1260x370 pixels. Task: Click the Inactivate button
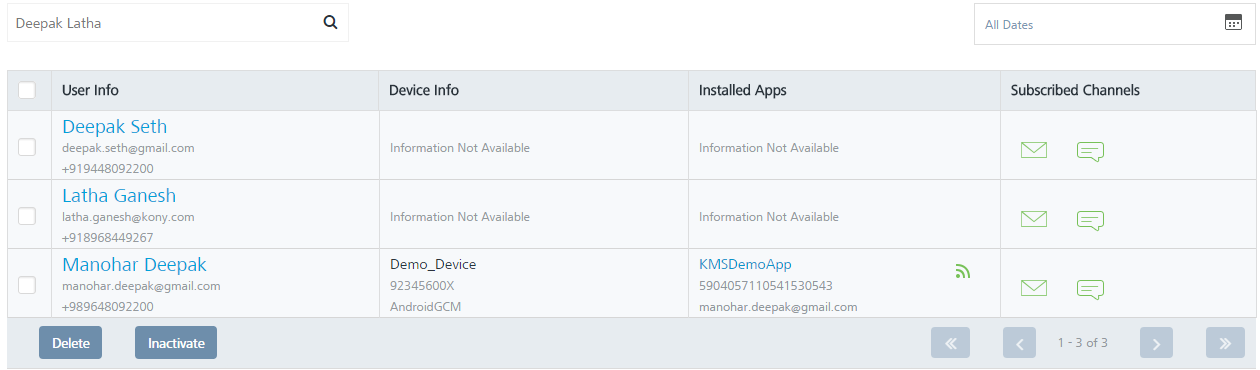point(176,343)
